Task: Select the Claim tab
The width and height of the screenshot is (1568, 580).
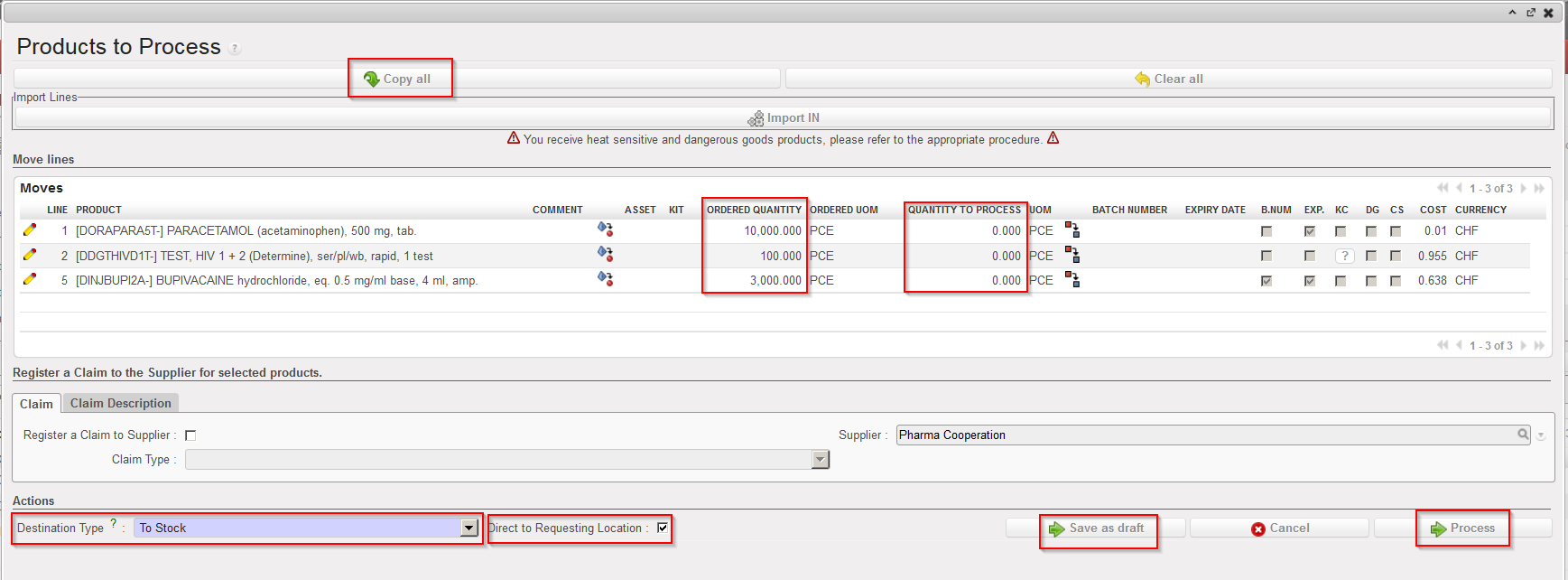Action: point(36,404)
